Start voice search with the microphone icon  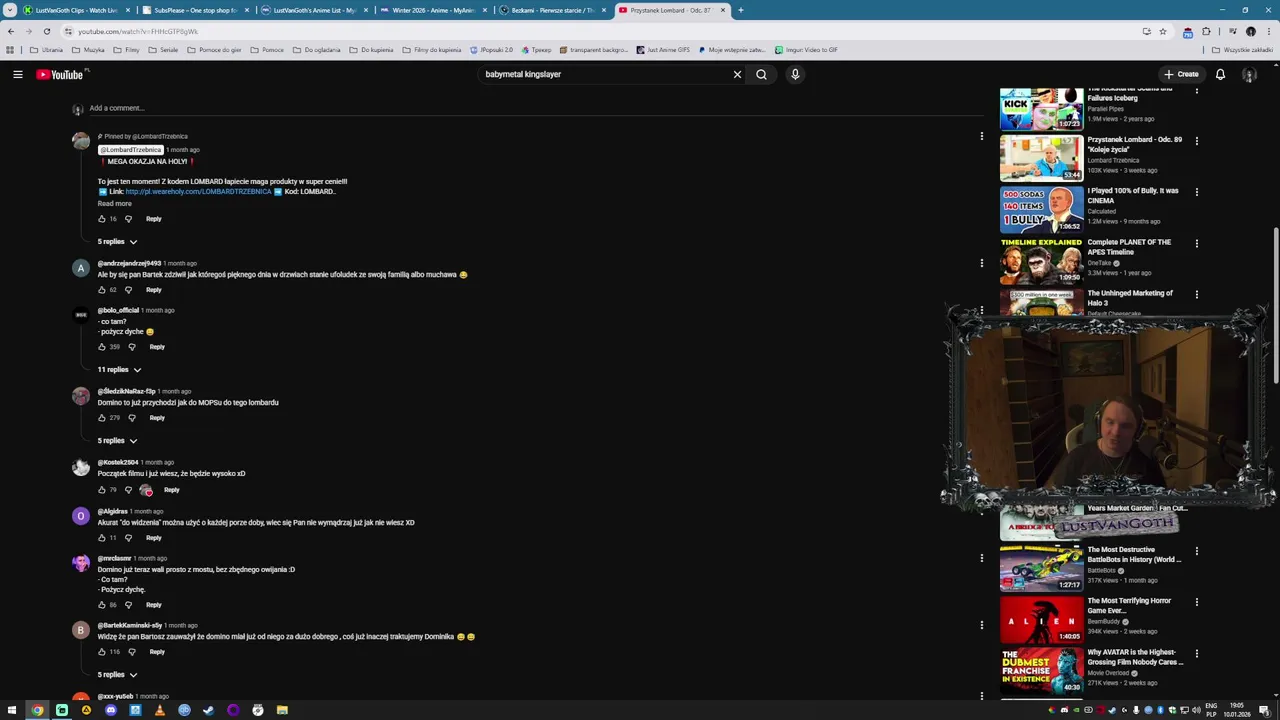795,74
